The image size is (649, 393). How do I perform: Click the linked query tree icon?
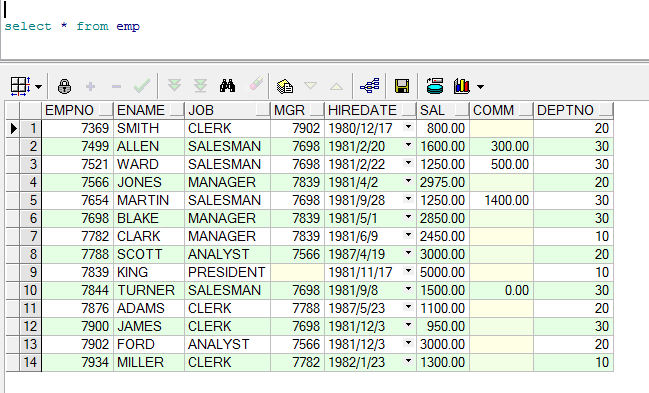pyautogui.click(x=370, y=86)
